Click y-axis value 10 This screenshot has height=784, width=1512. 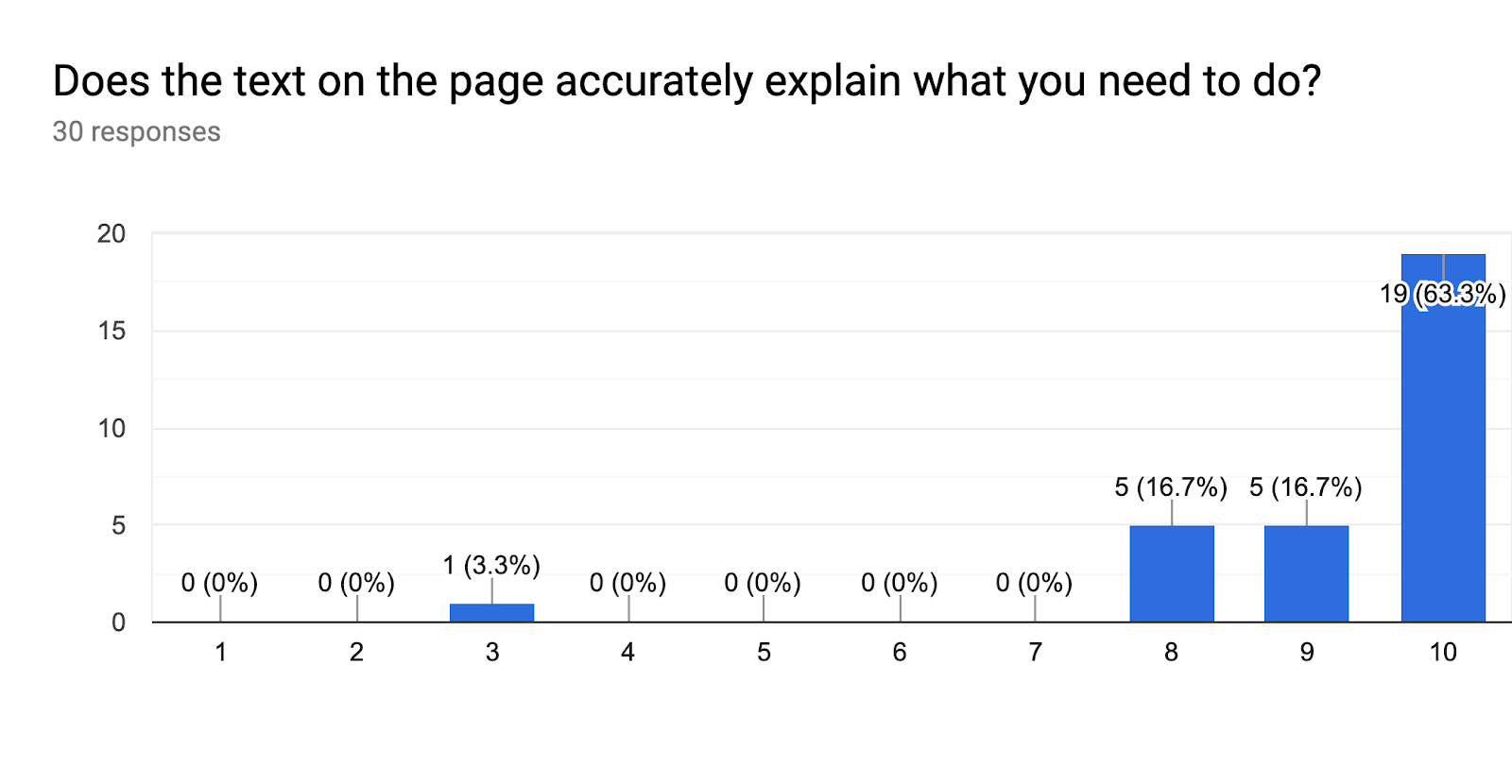[112, 428]
